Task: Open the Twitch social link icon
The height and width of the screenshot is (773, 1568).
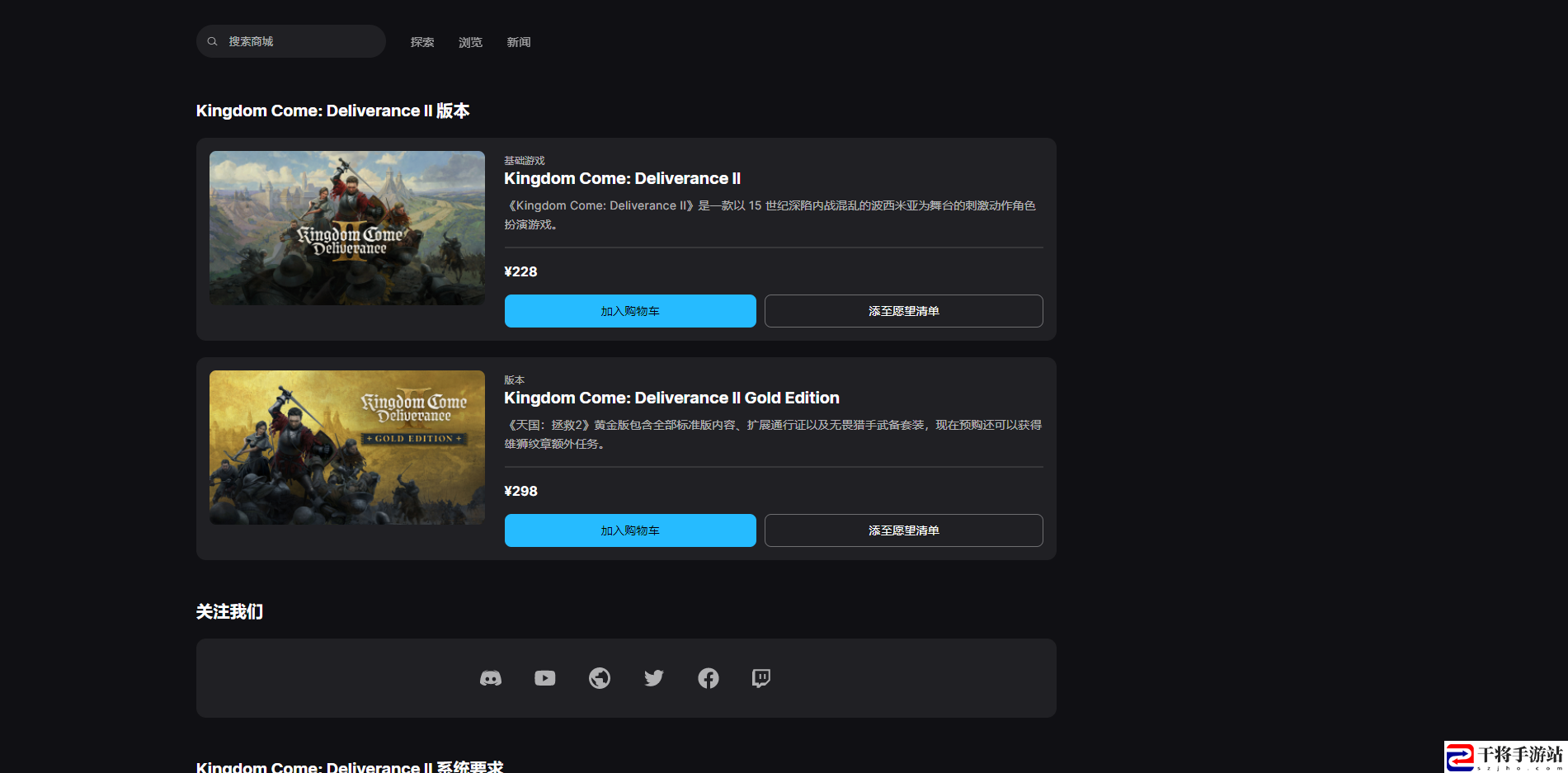Action: point(761,678)
